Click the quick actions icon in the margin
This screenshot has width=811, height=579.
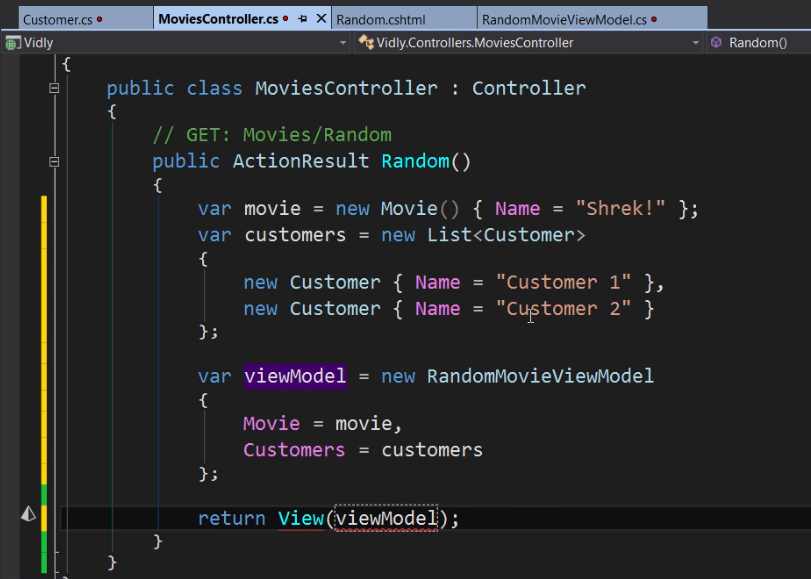(x=28, y=513)
